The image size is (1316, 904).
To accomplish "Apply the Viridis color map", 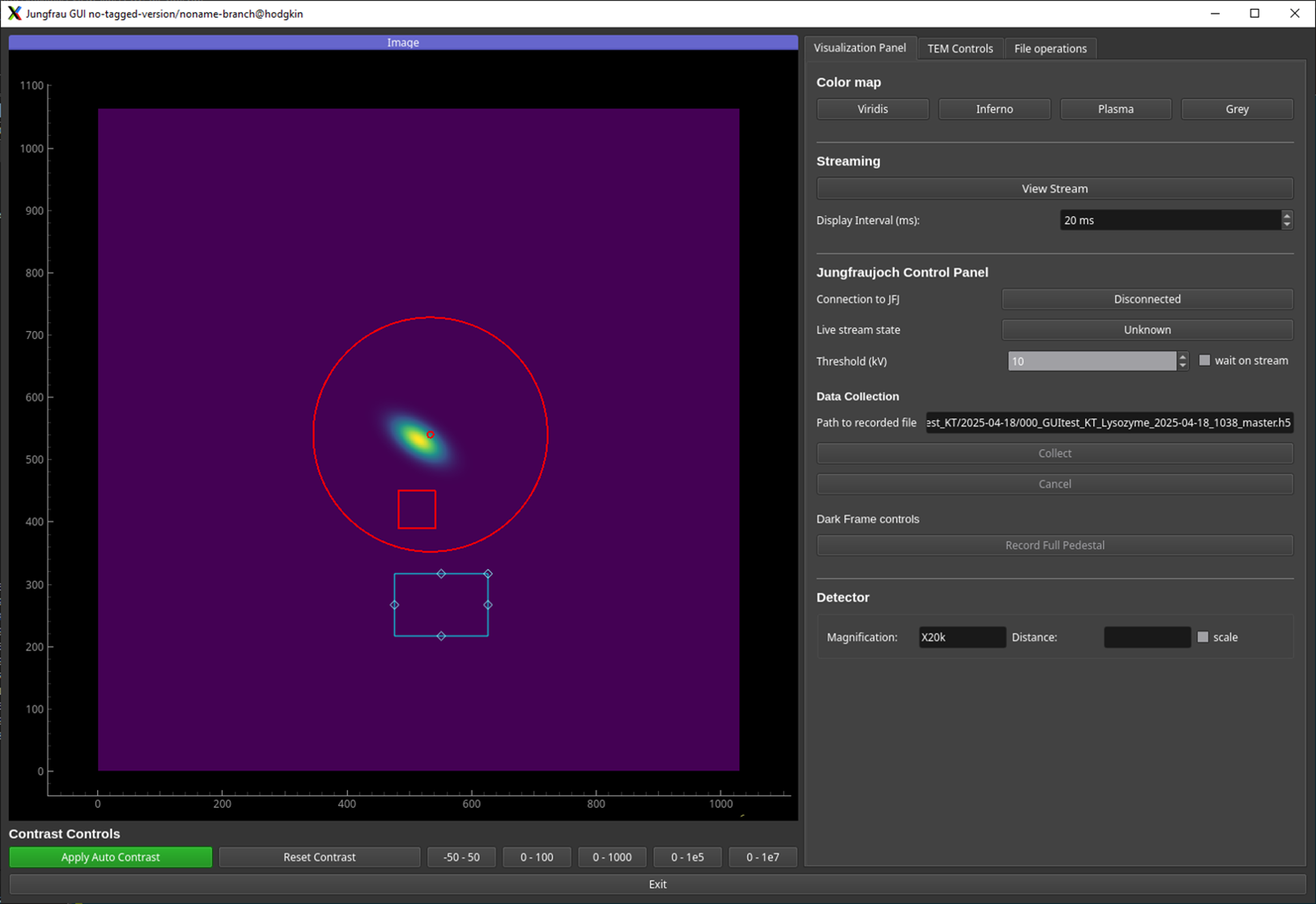I will [872, 108].
